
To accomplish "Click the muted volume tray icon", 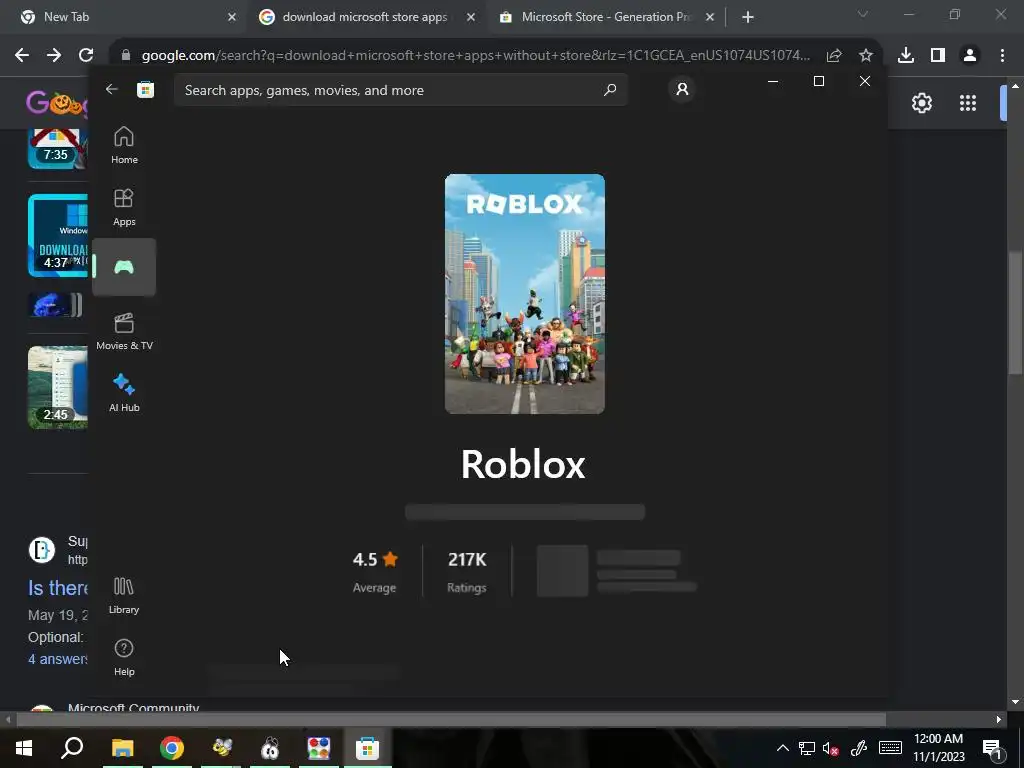I will pos(831,748).
